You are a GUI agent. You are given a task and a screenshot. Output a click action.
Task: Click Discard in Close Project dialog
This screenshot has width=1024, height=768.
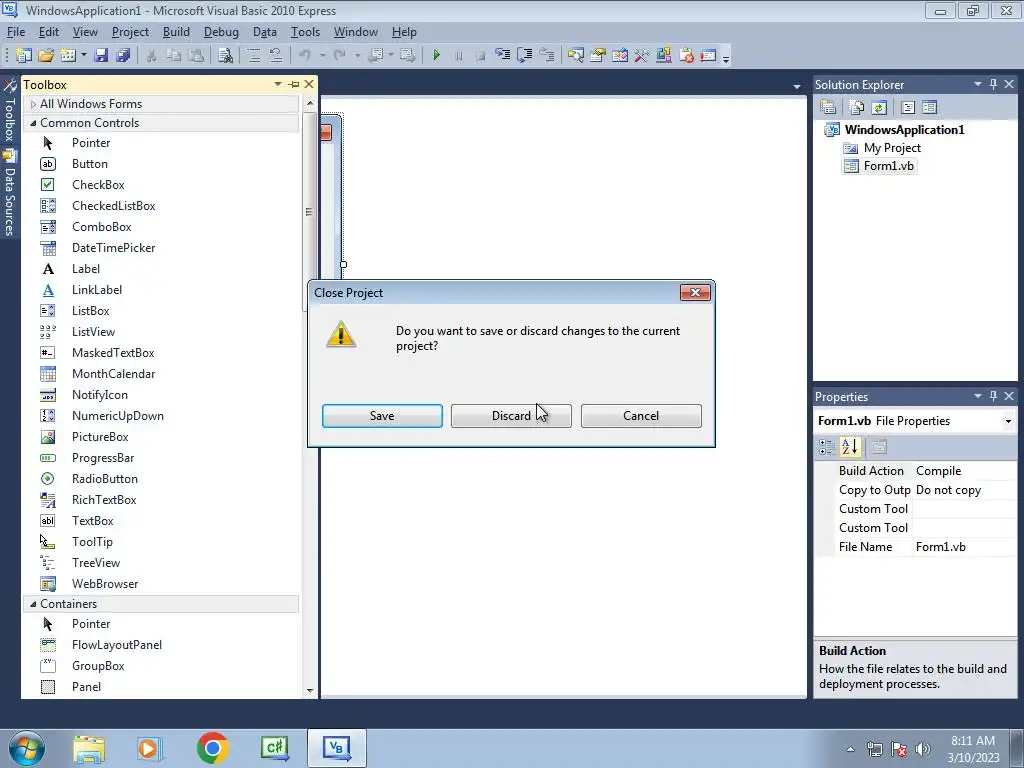pos(511,416)
